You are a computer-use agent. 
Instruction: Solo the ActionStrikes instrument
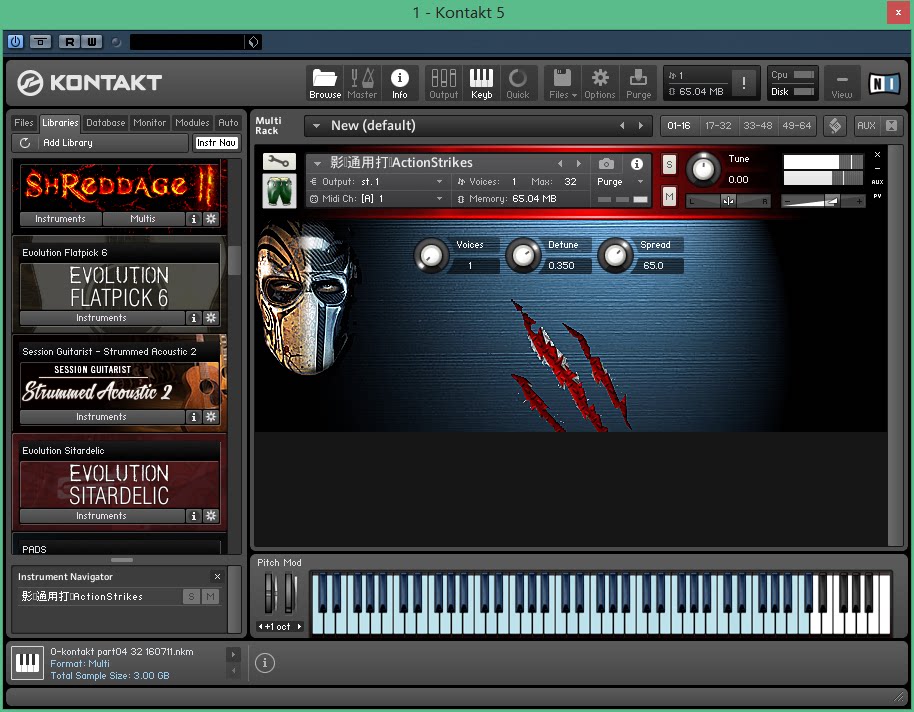(669, 164)
